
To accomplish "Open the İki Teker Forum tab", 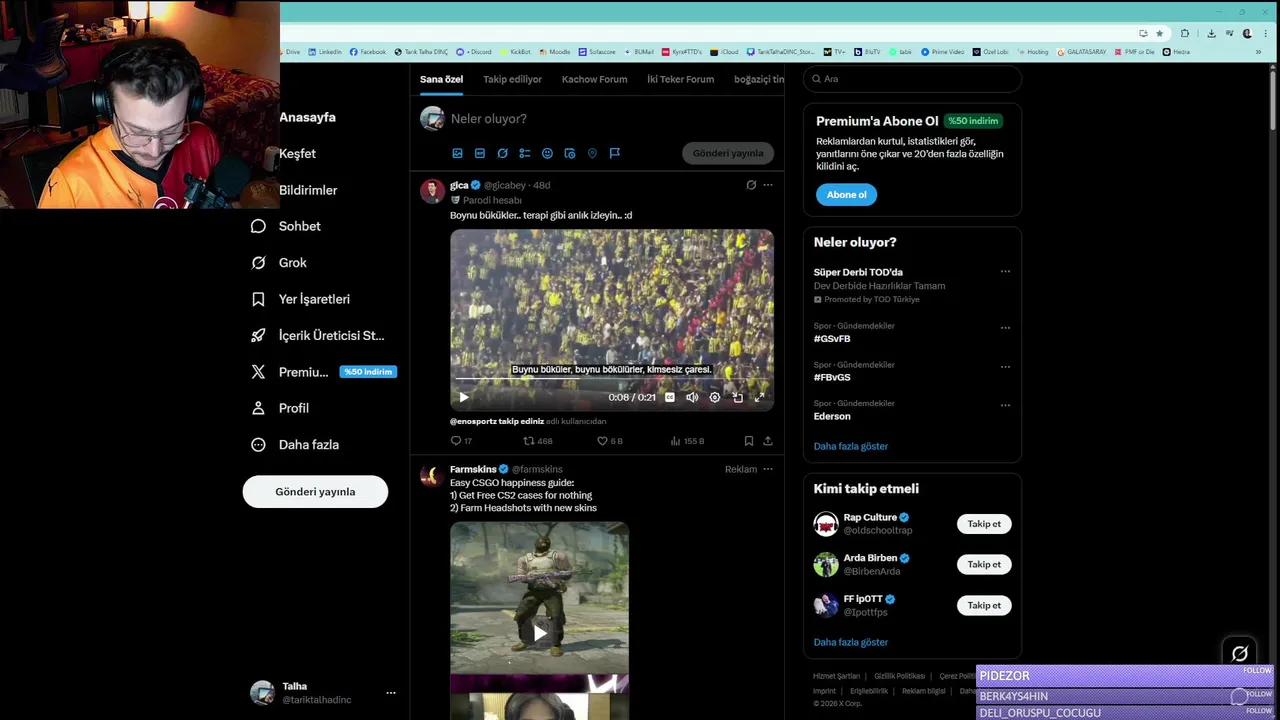I will click(680, 79).
